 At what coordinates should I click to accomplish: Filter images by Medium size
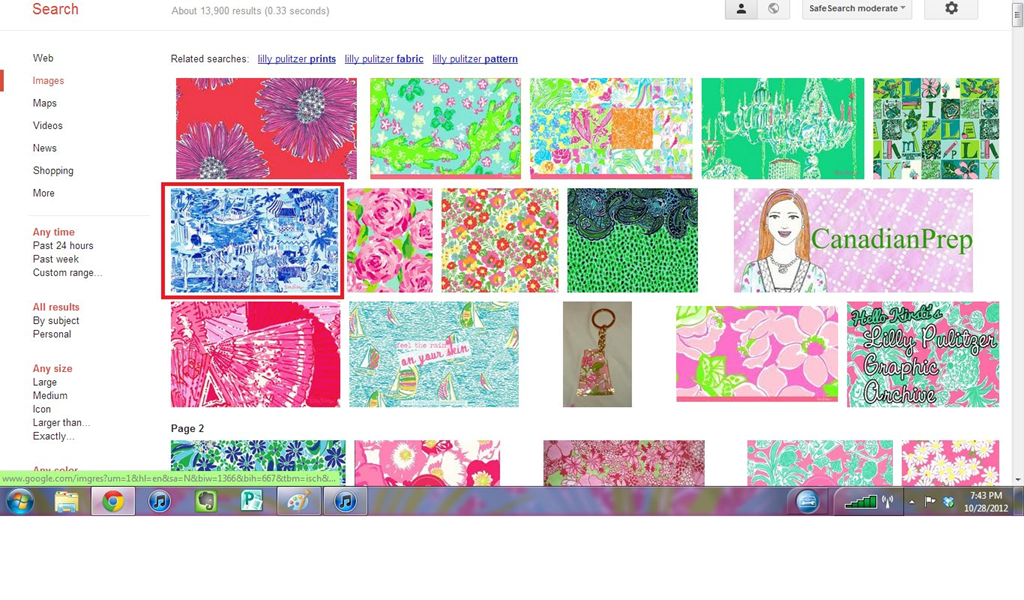tap(50, 396)
